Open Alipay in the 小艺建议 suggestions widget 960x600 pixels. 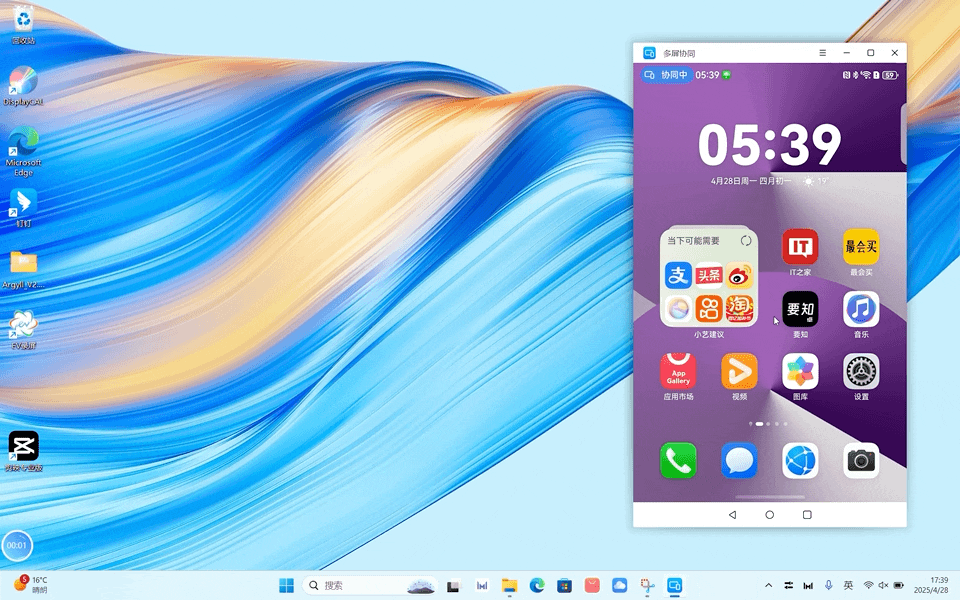[679, 276]
